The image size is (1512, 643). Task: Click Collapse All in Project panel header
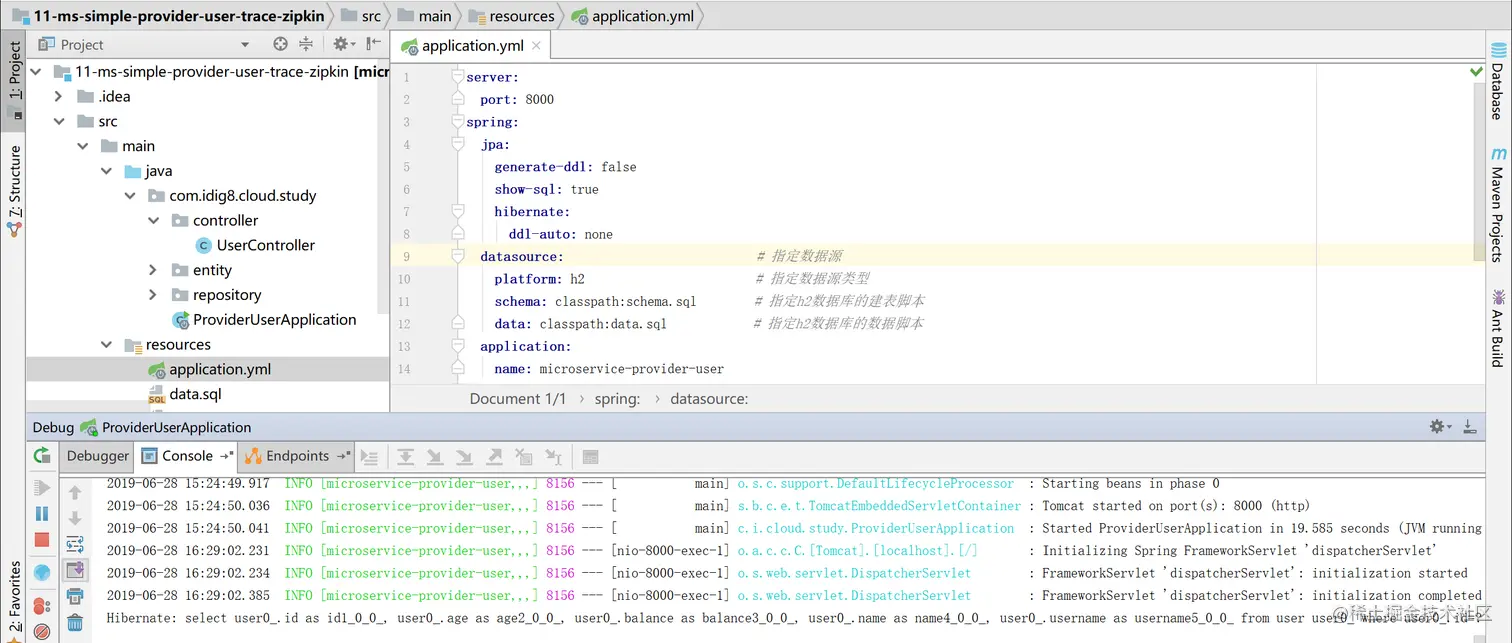click(306, 44)
